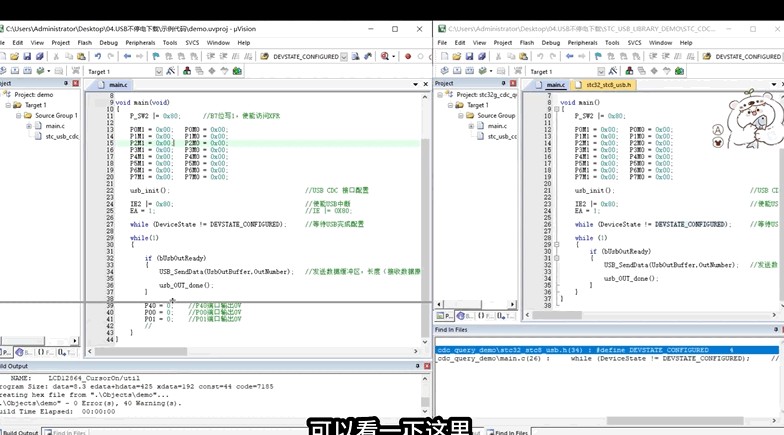Open Target 1 dropdown in STC_CDC window
Screen dimensions: 784x435
click(x=601, y=72)
